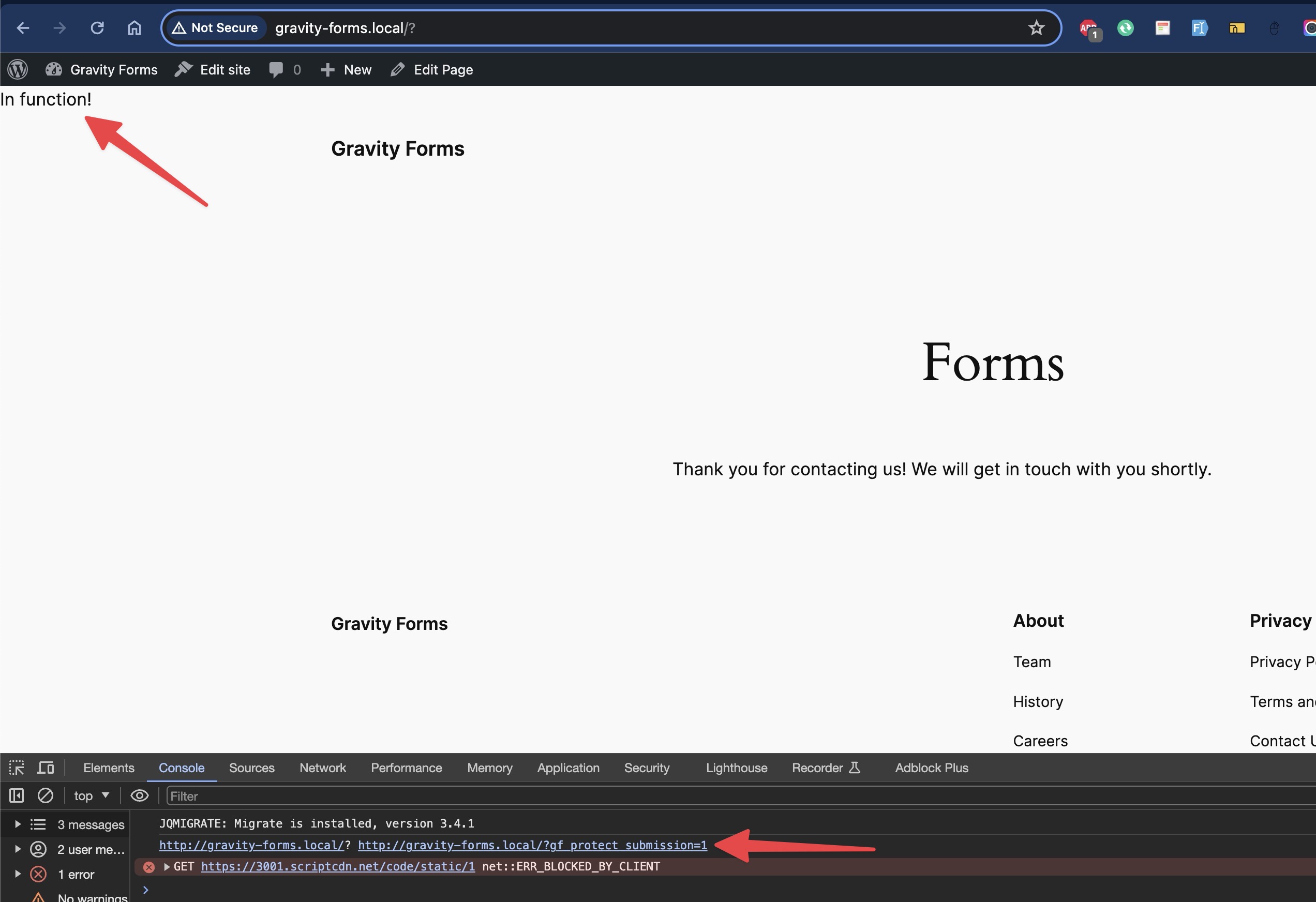The image size is (1316, 902).
Task: Open the Gravity Forms site dashboard menu
Action: pyautogui.click(x=101, y=70)
